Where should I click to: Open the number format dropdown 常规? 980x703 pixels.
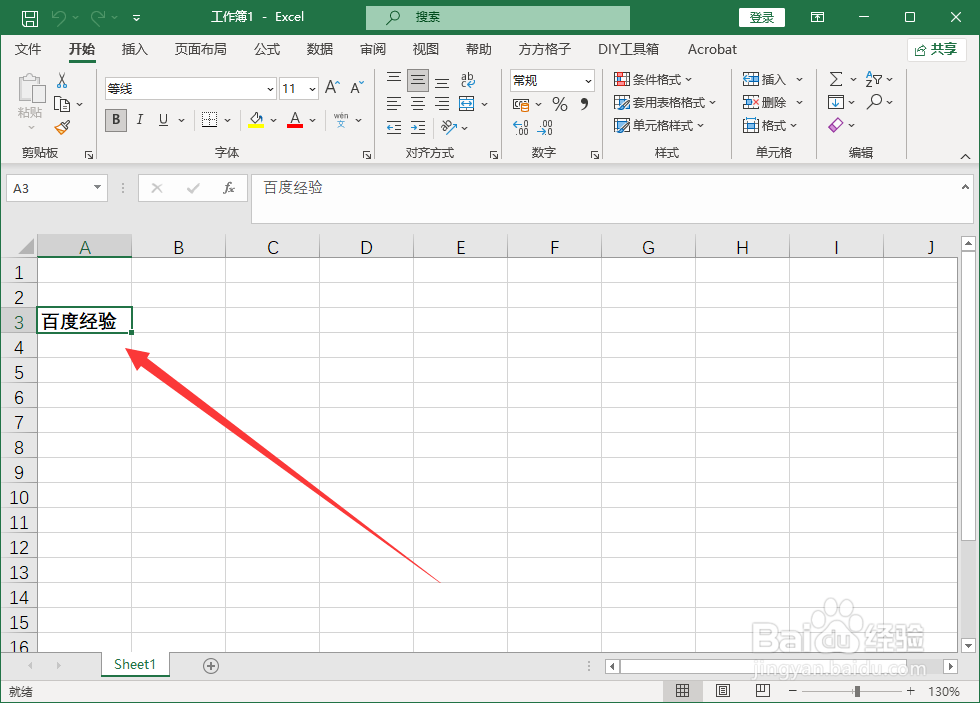(588, 81)
